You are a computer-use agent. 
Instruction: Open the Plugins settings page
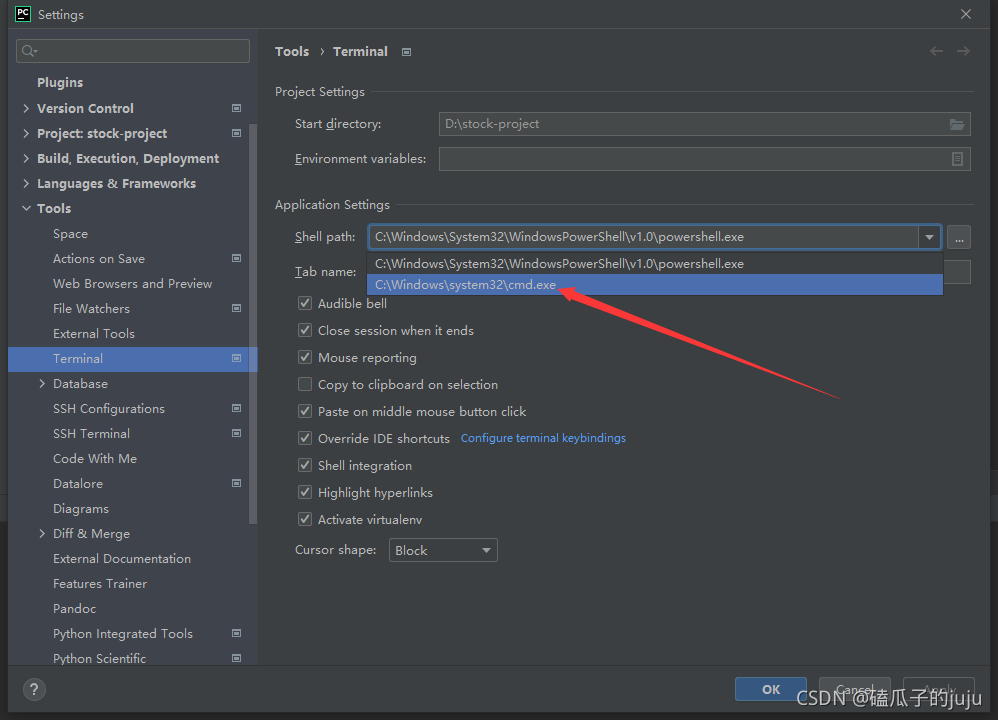60,83
